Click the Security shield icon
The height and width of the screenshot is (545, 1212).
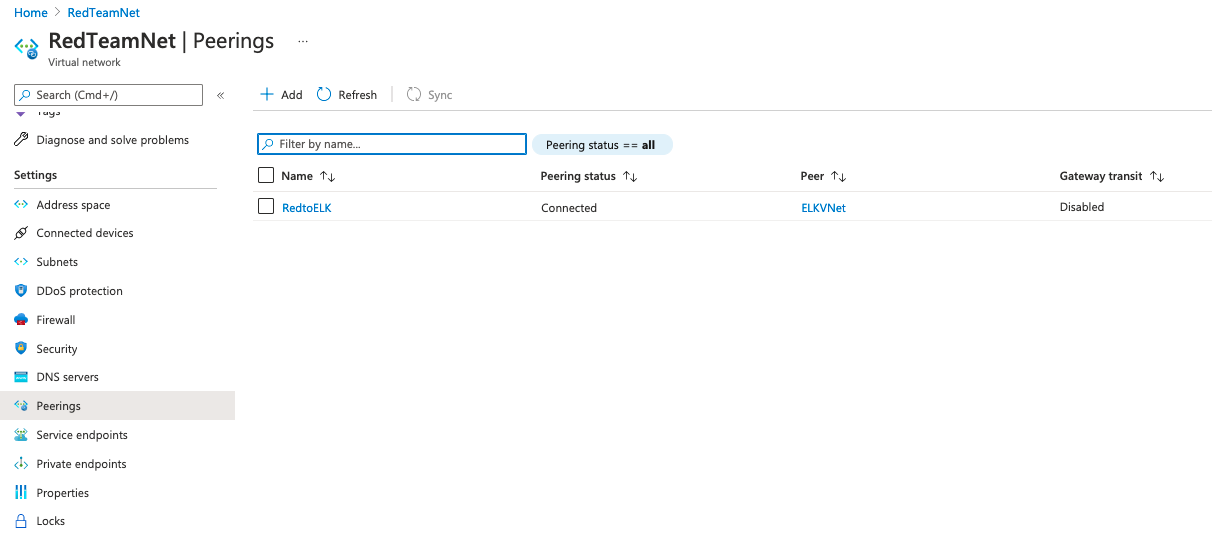click(x=21, y=349)
